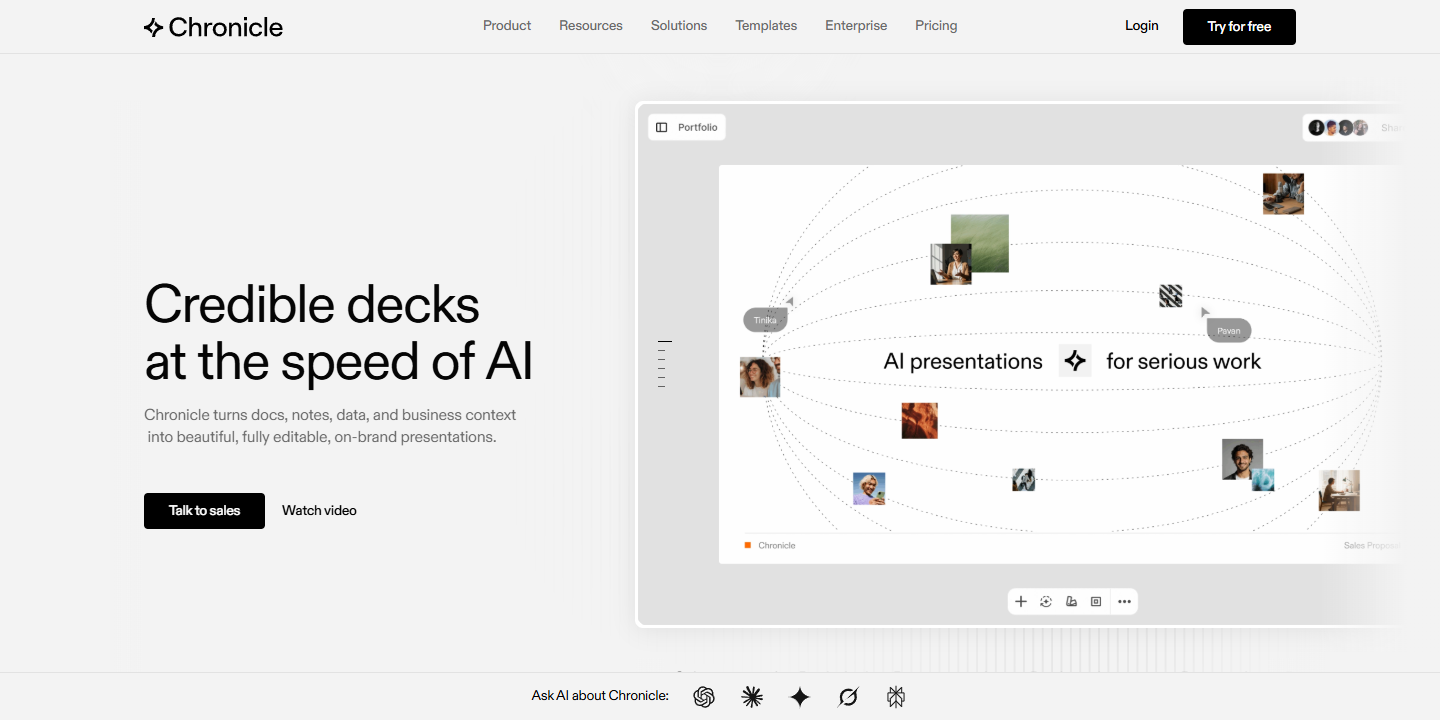The height and width of the screenshot is (720, 1440).
Task: Go to the Templates page
Action: click(766, 26)
